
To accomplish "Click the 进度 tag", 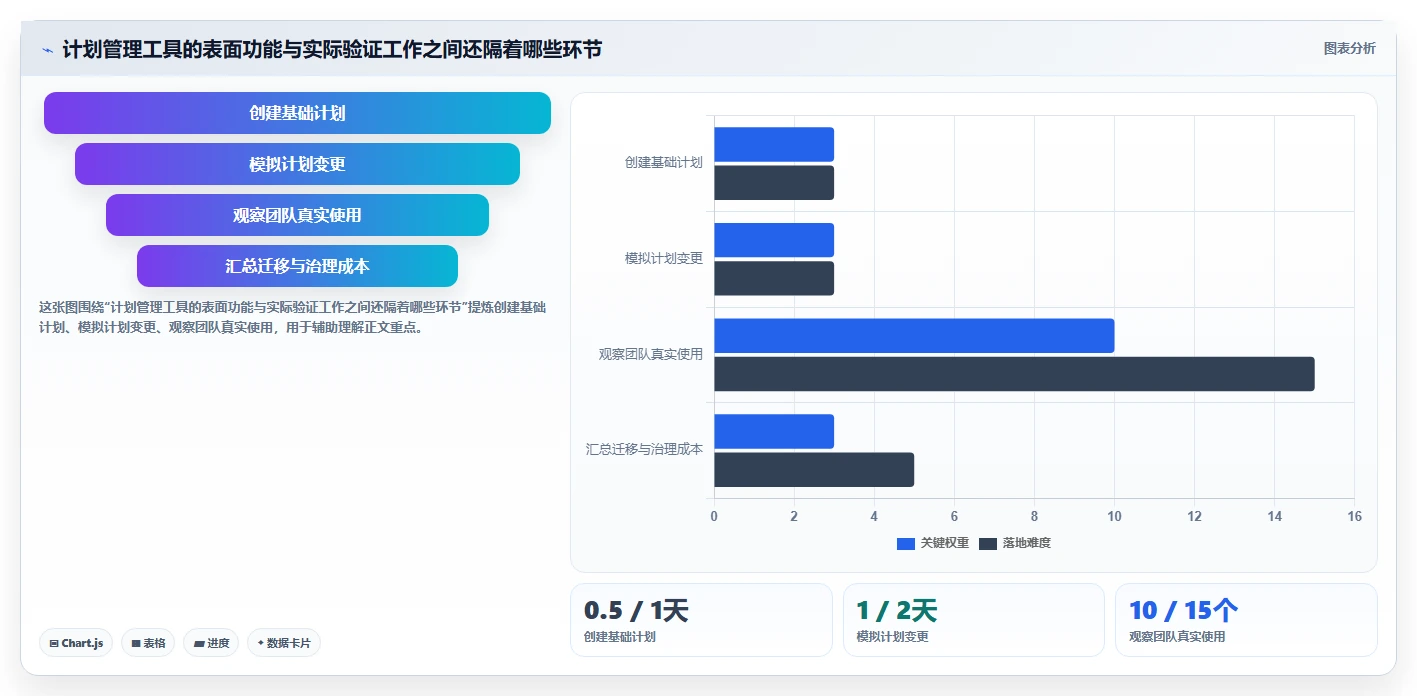I will (211, 643).
